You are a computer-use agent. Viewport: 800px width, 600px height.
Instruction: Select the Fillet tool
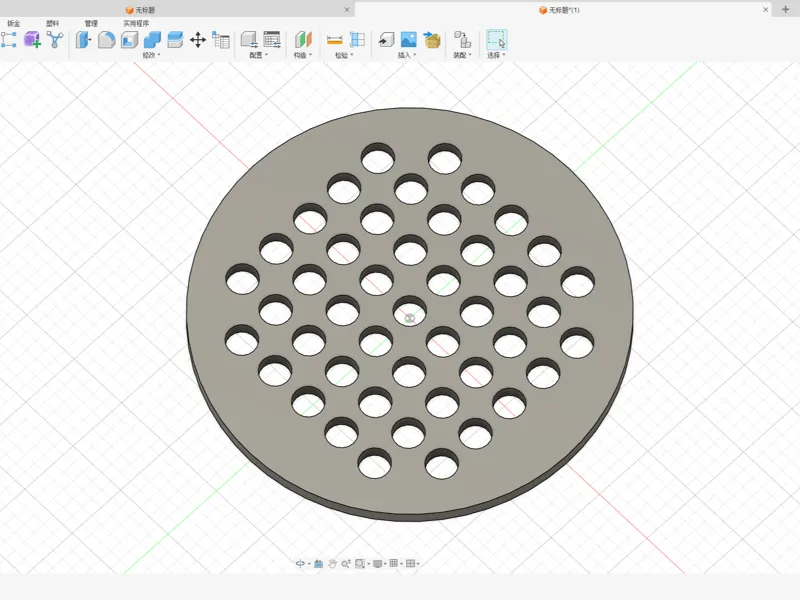[106, 40]
